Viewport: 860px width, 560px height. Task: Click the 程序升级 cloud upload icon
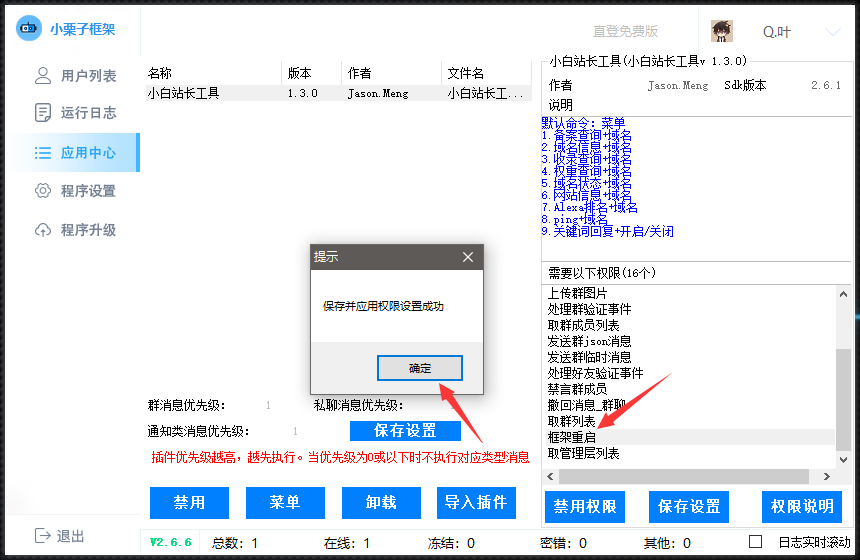coord(43,230)
